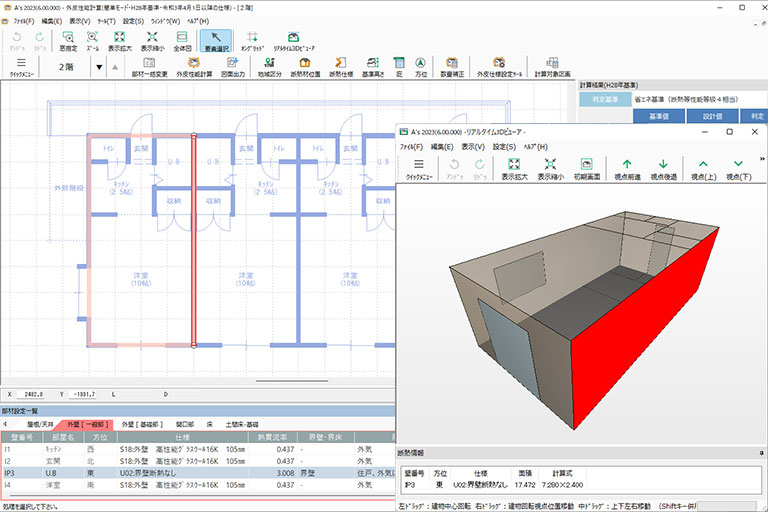The width and height of the screenshot is (768, 512).
Task: Click the 計算対象区画 icon
Action: point(552,67)
